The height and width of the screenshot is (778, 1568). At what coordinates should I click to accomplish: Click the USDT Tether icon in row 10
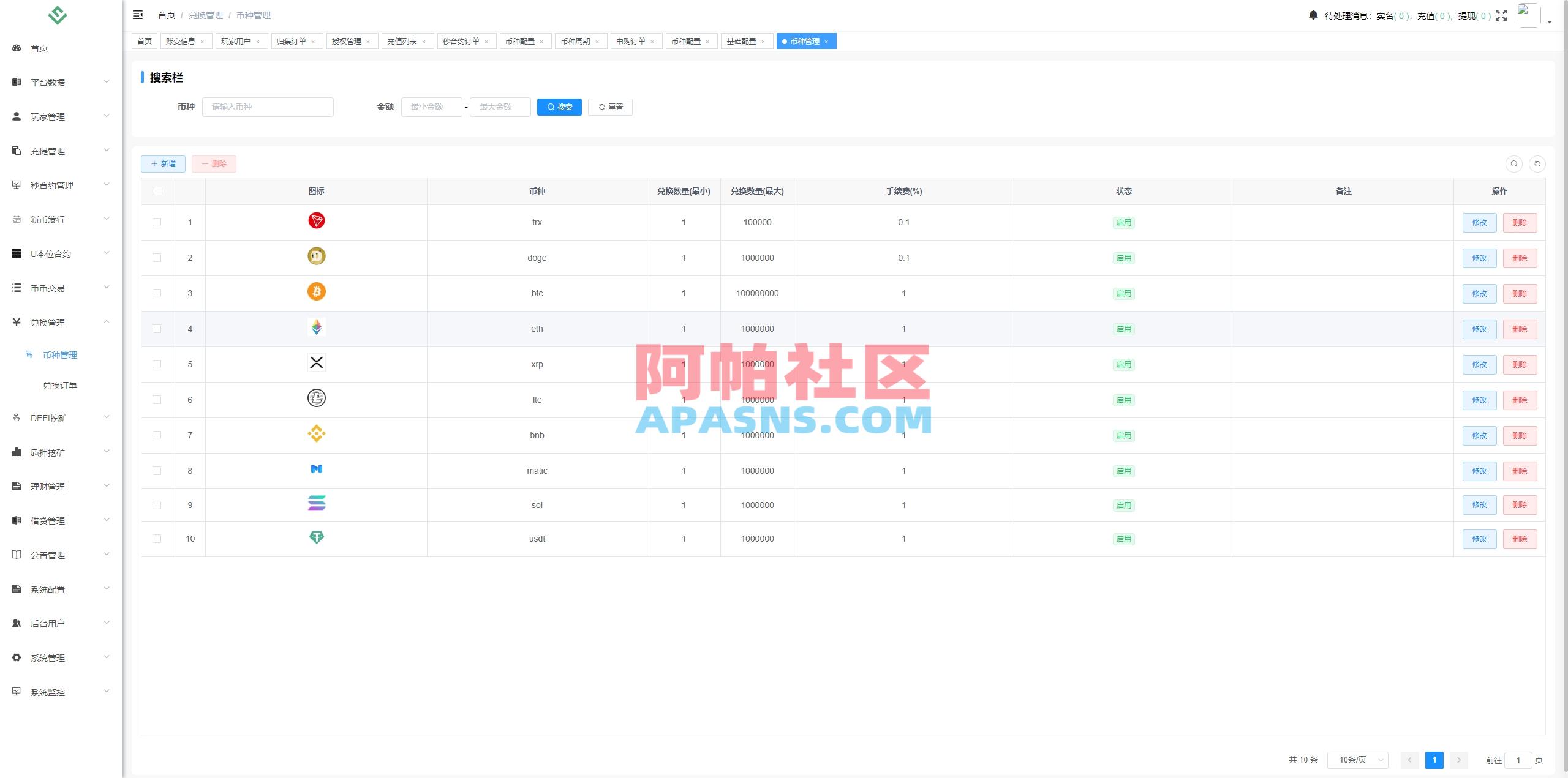pos(317,537)
